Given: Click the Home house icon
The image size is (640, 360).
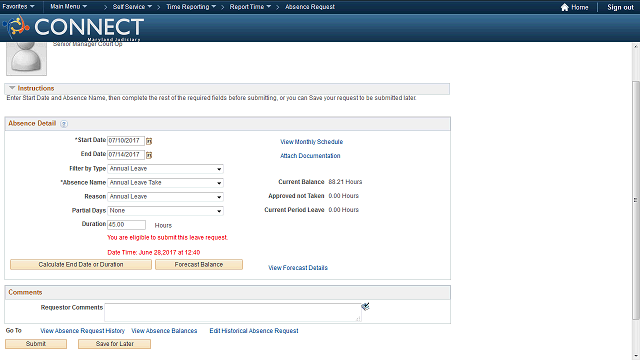Looking at the screenshot, I should point(564,7).
